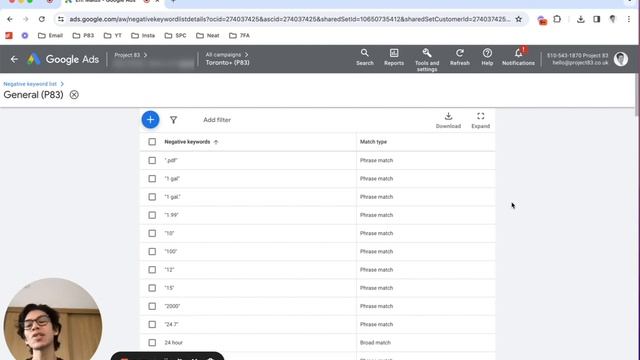
Task: Open browser downloads icon
Action: click(x=580, y=19)
